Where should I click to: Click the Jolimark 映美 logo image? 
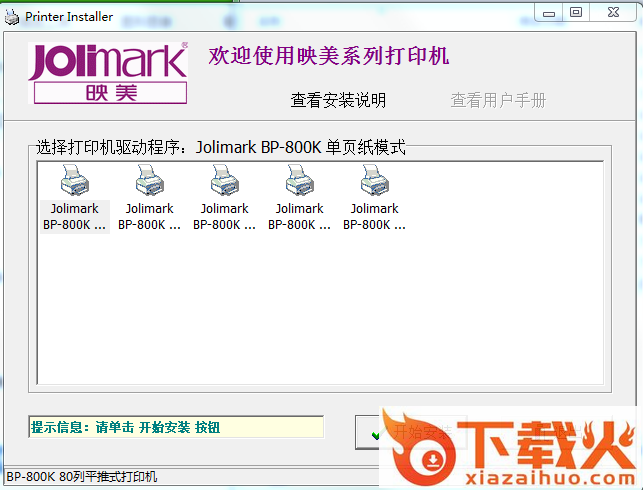pyautogui.click(x=108, y=73)
